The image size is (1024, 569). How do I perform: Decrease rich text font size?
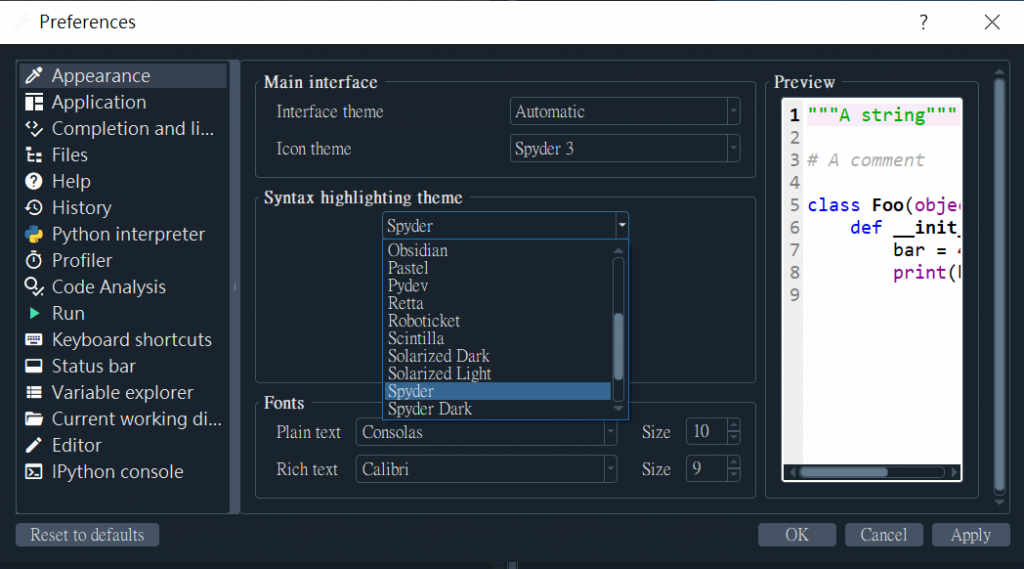[734, 476]
